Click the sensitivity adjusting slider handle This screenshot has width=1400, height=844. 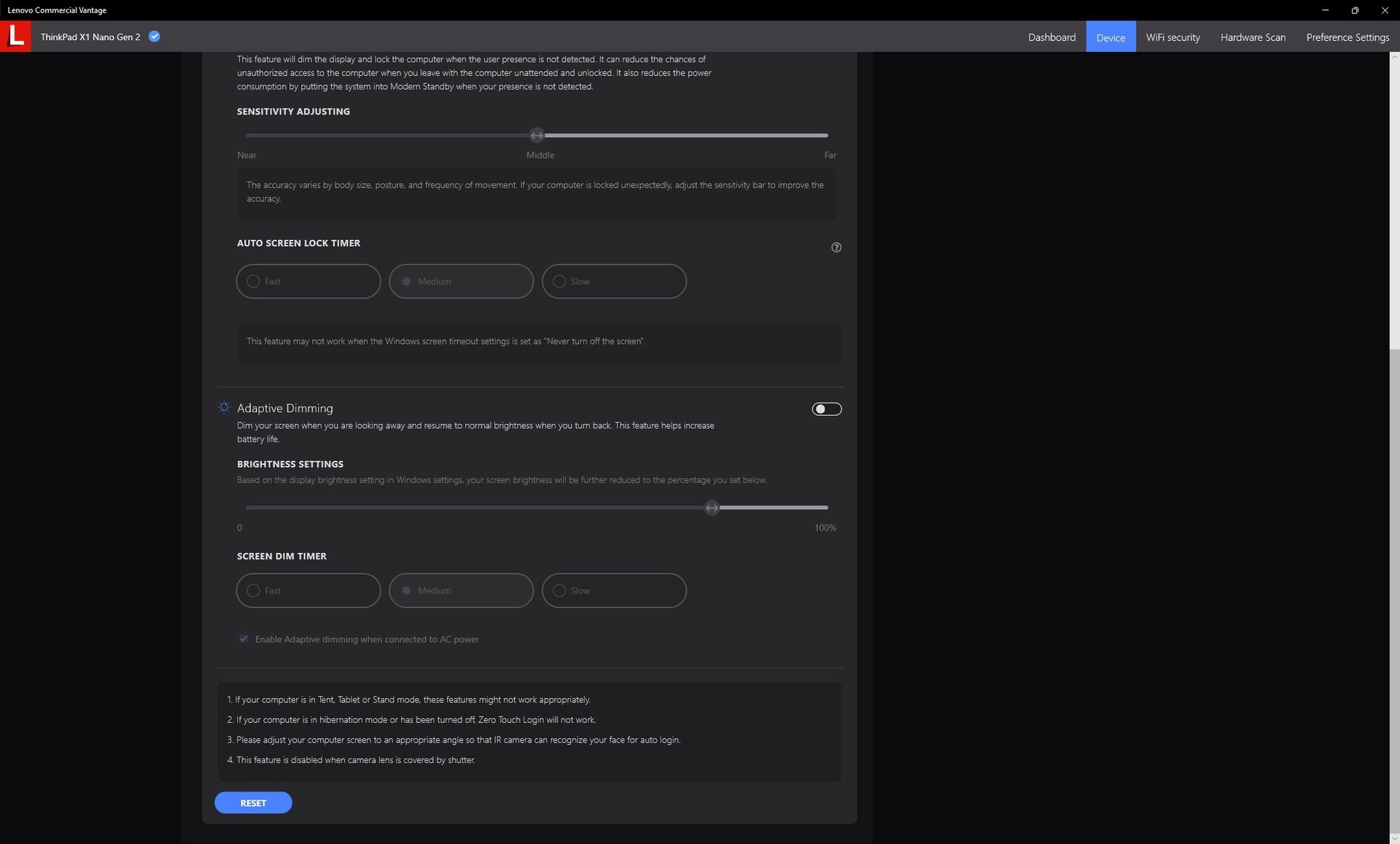point(537,136)
